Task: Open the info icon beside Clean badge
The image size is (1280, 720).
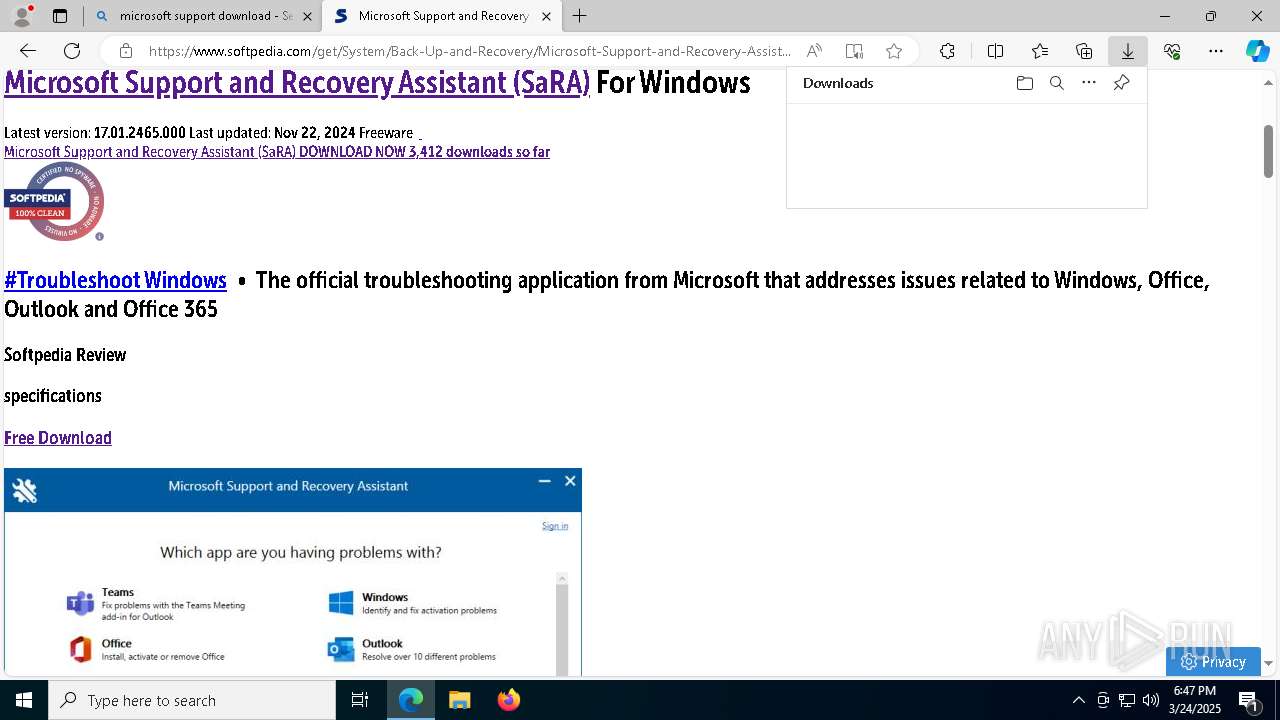Action: [x=99, y=237]
